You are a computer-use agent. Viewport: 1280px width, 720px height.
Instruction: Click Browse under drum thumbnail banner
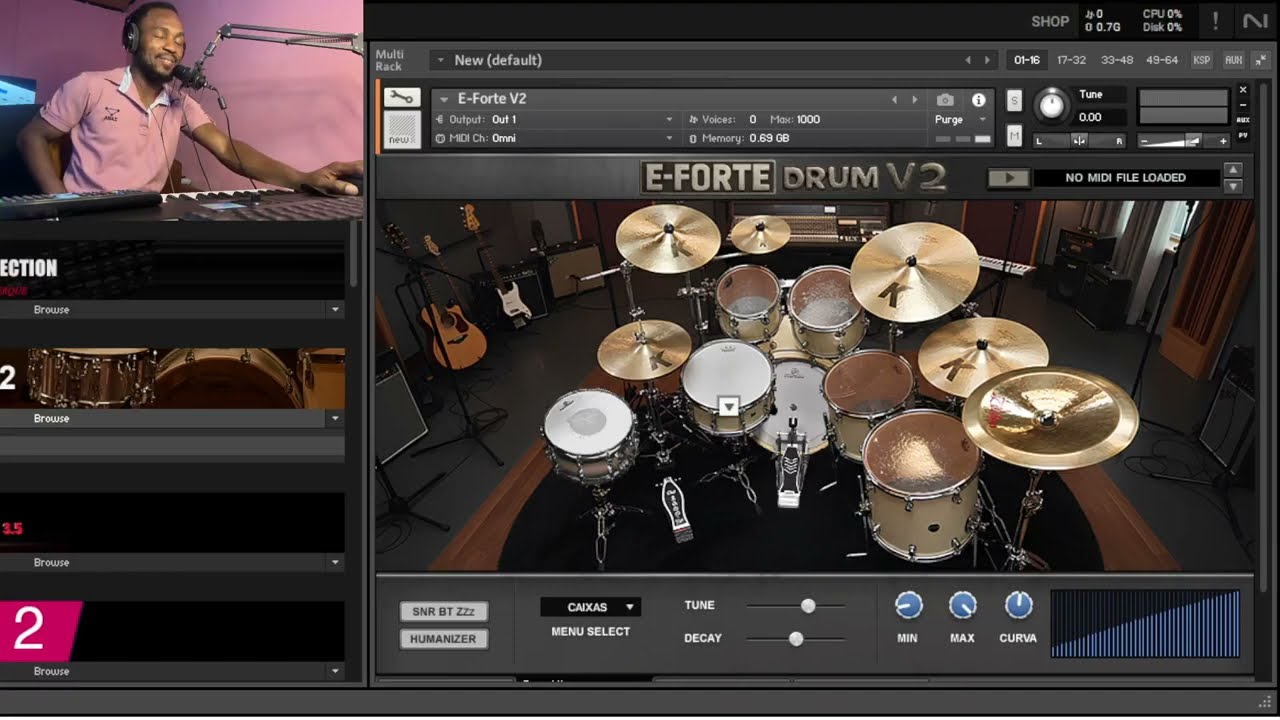click(52, 418)
